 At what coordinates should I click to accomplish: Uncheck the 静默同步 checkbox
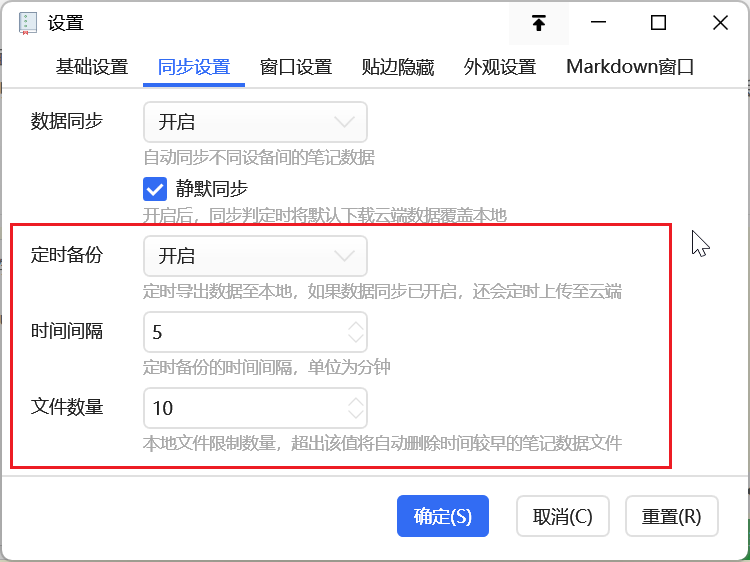pos(155,188)
